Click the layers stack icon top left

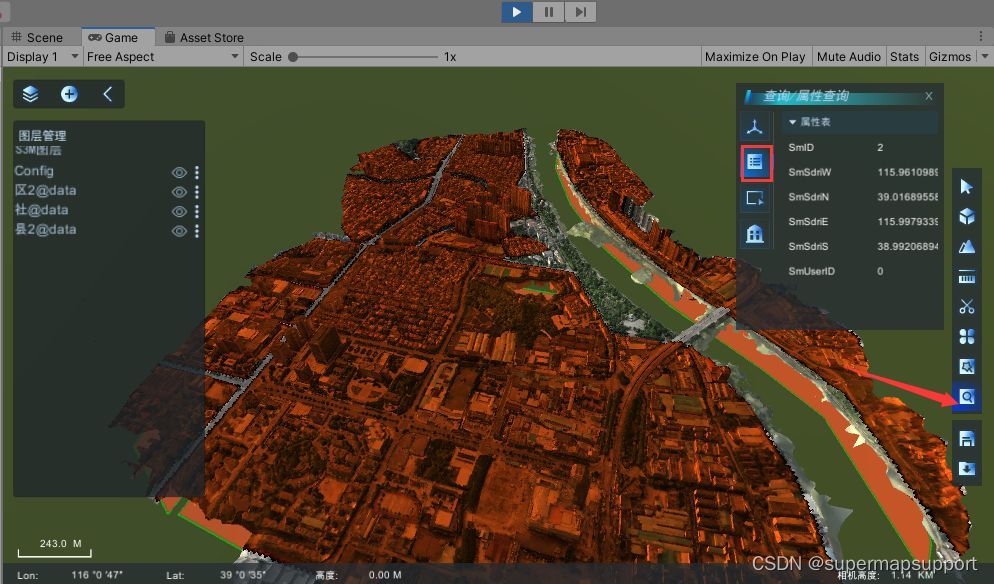coord(29,94)
